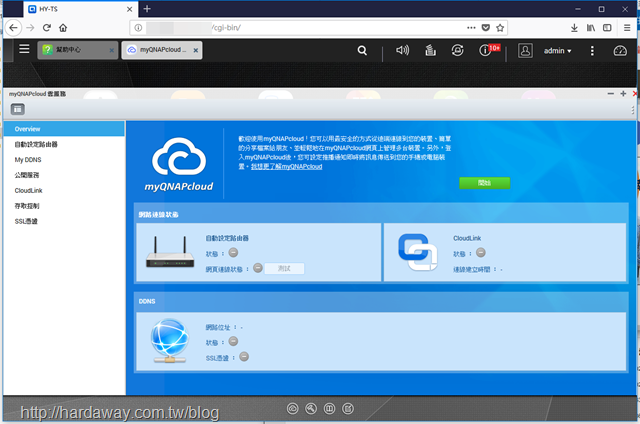
Task: Click the second bottom desktop shortcut icon
Action: tap(311, 408)
